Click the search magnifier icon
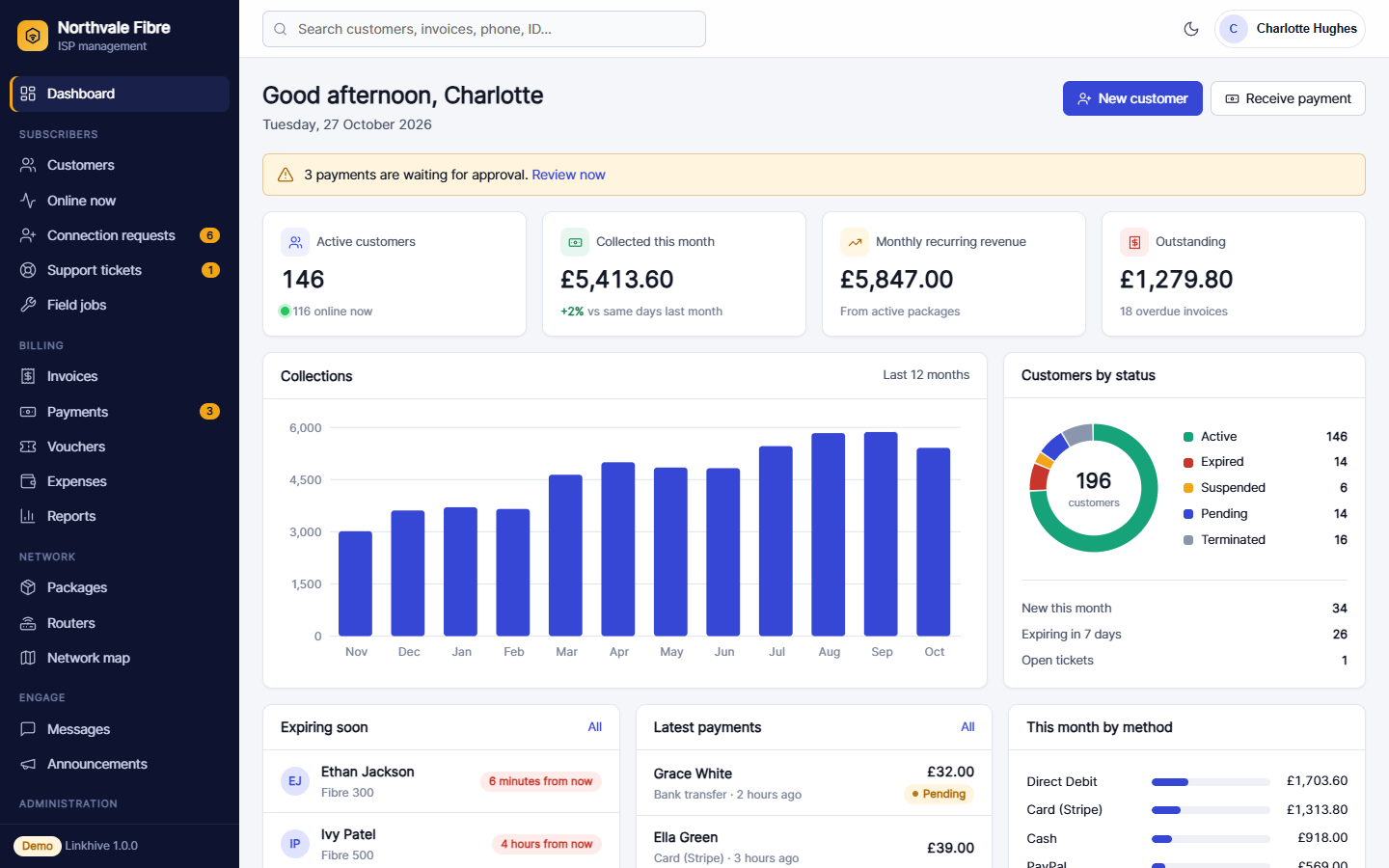 click(x=281, y=29)
